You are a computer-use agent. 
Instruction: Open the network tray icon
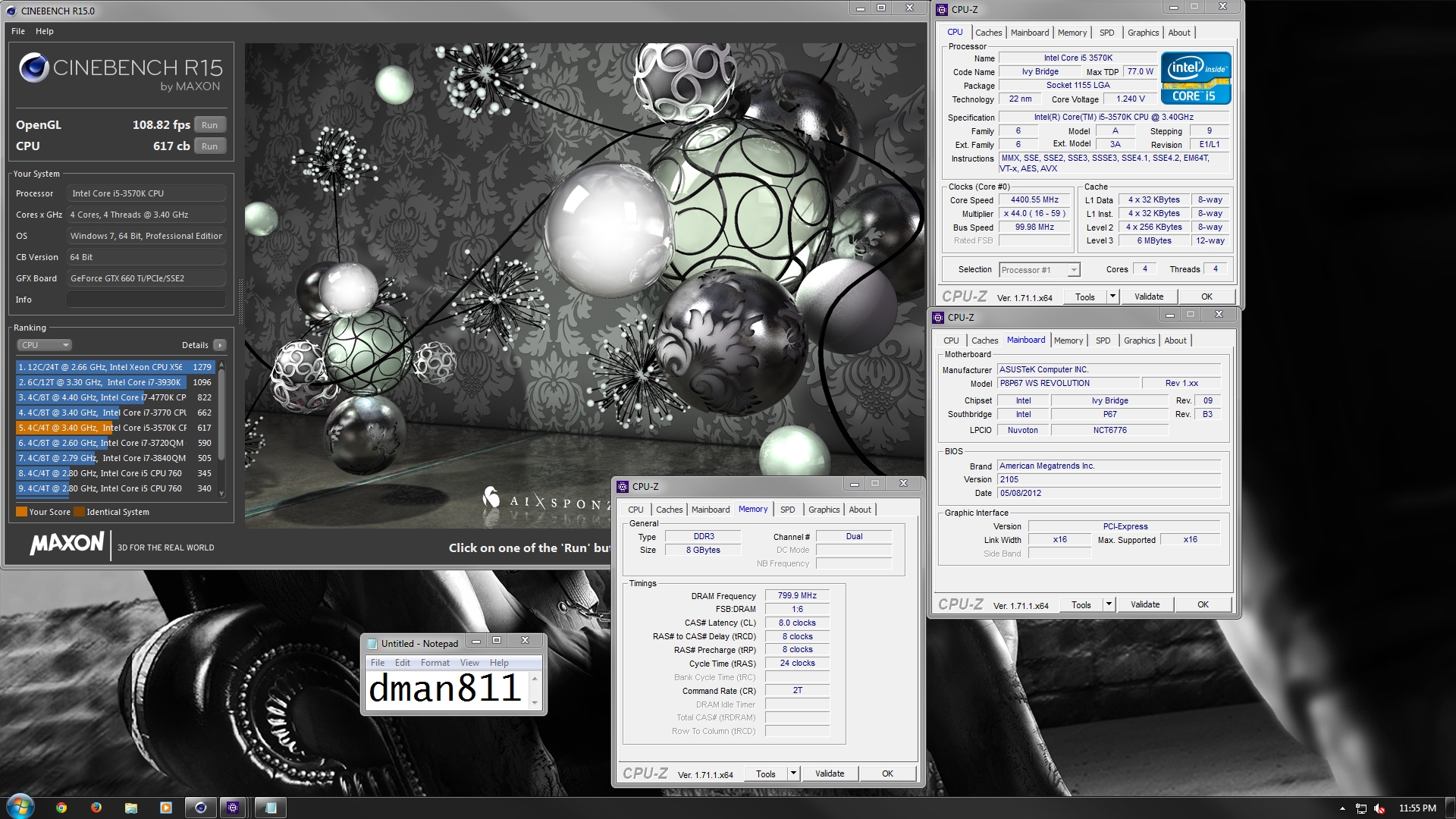pos(1361,808)
